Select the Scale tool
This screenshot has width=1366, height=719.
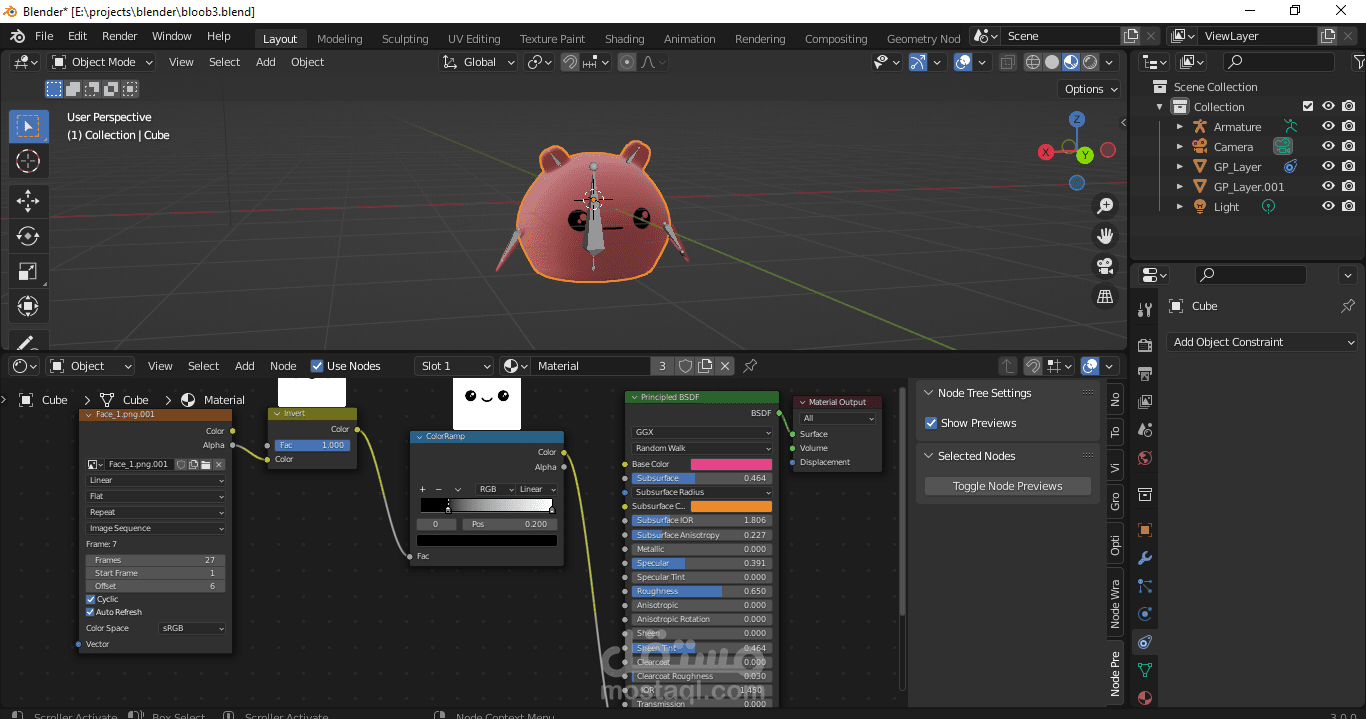(x=28, y=271)
